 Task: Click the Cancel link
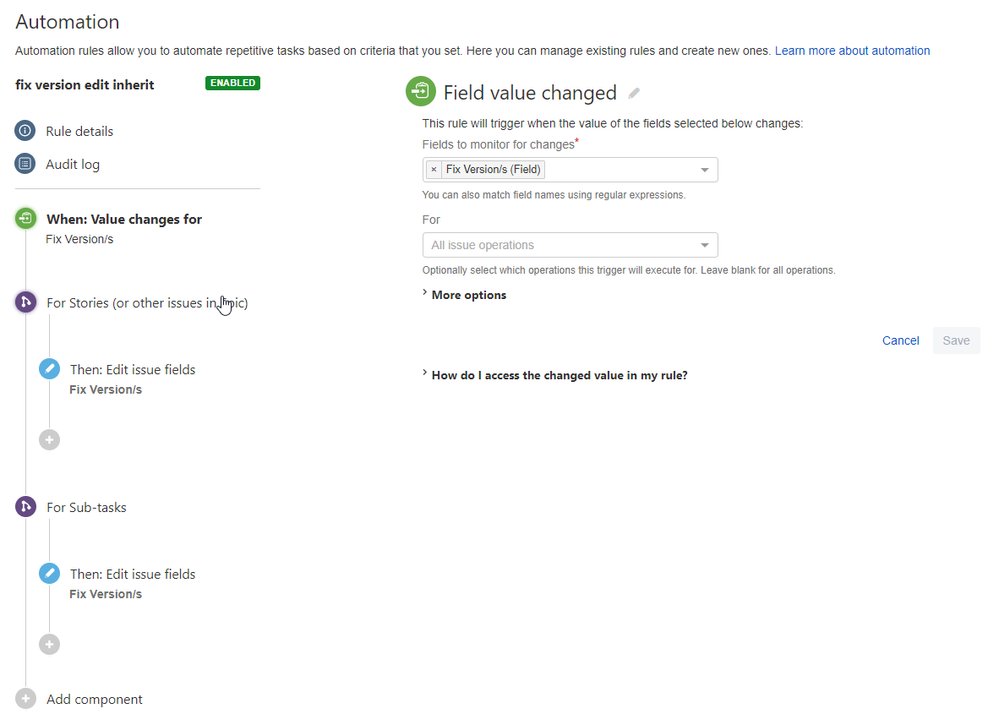(900, 341)
